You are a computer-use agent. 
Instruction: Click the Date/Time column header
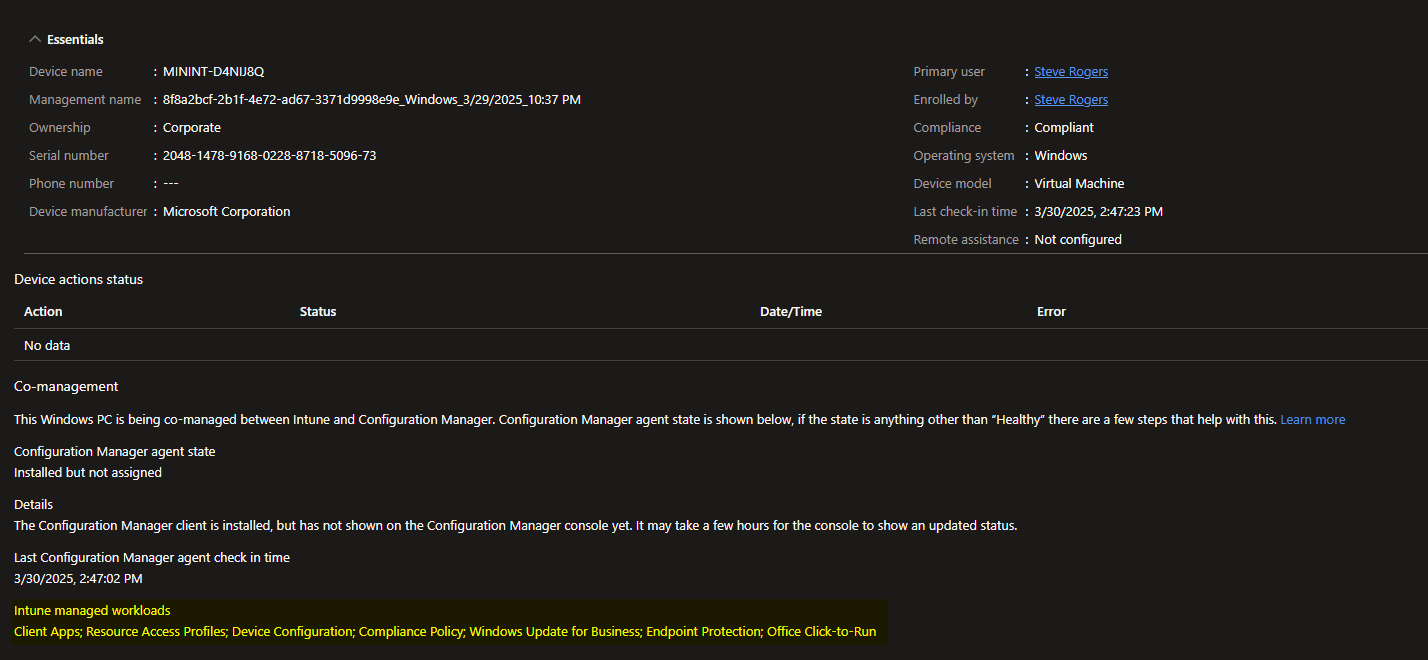coord(790,312)
